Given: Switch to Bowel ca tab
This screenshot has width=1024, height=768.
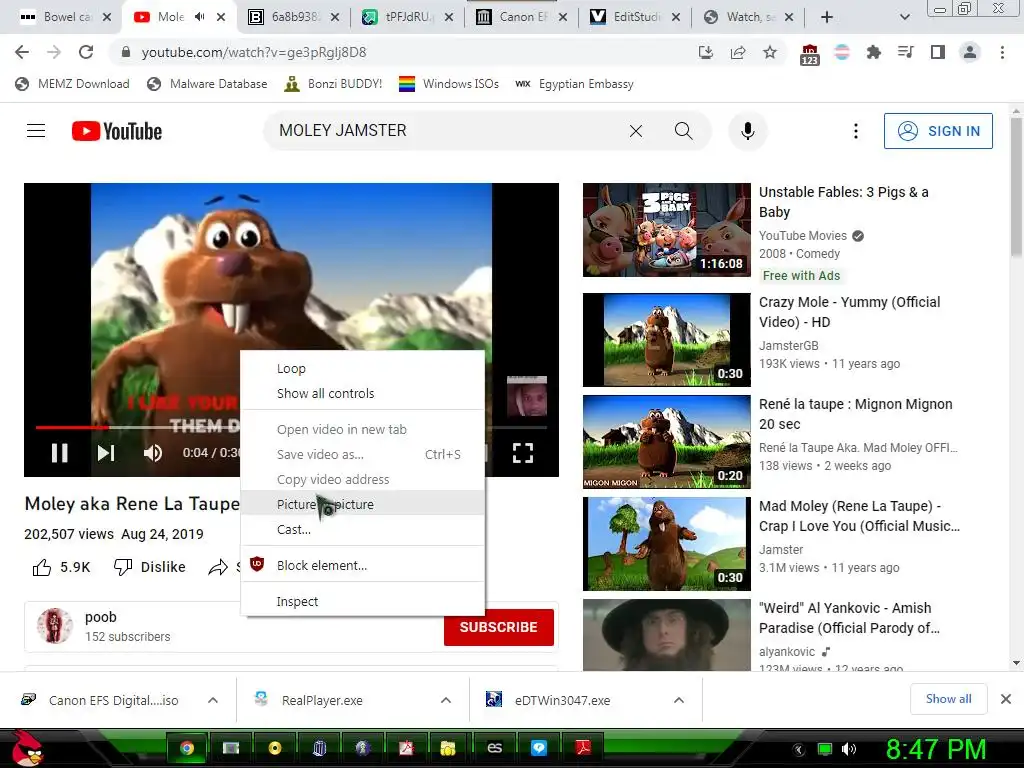Looking at the screenshot, I should point(67,18).
